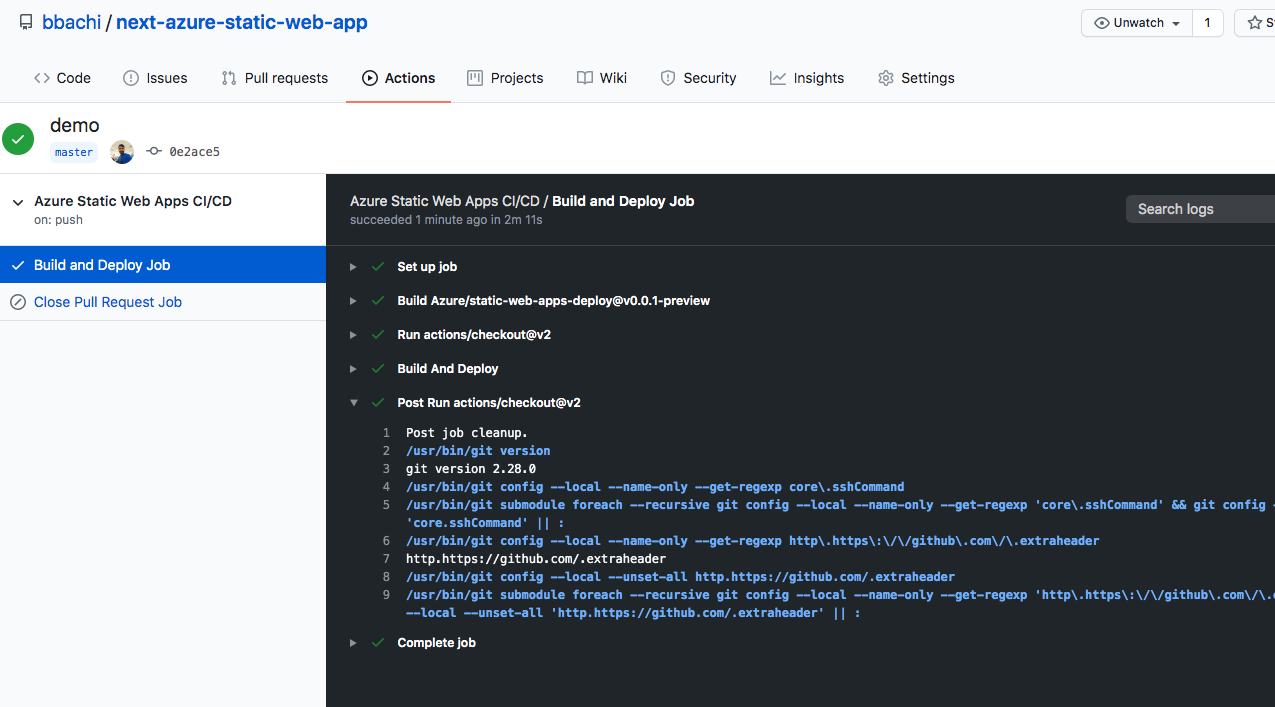Viewport: 1275px width, 707px height.
Task: Collapse Azure Static Web Apps CI/CD workflow
Action: pyautogui.click(x=18, y=202)
